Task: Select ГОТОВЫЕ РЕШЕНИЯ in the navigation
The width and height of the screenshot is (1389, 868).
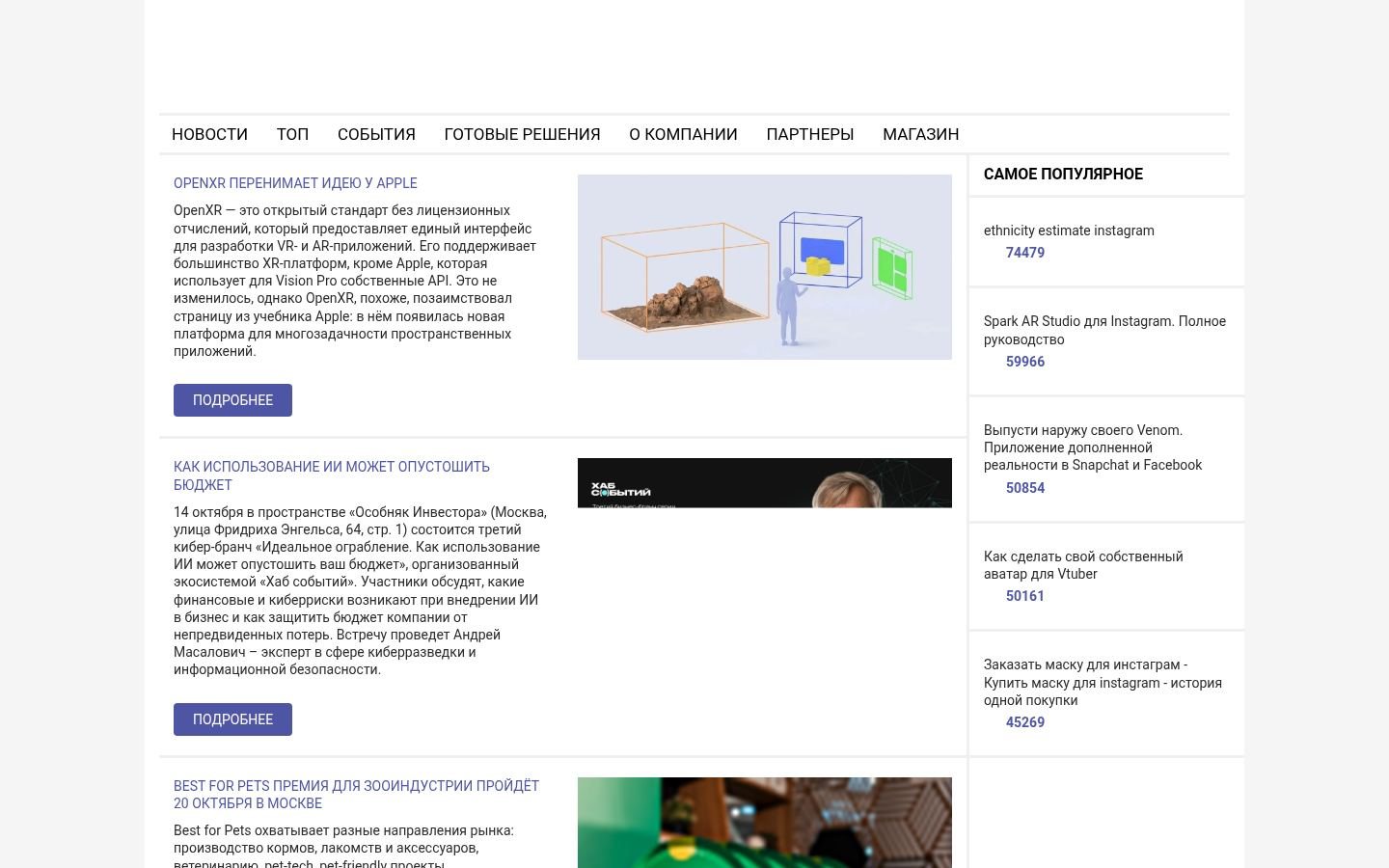Action: click(522, 134)
